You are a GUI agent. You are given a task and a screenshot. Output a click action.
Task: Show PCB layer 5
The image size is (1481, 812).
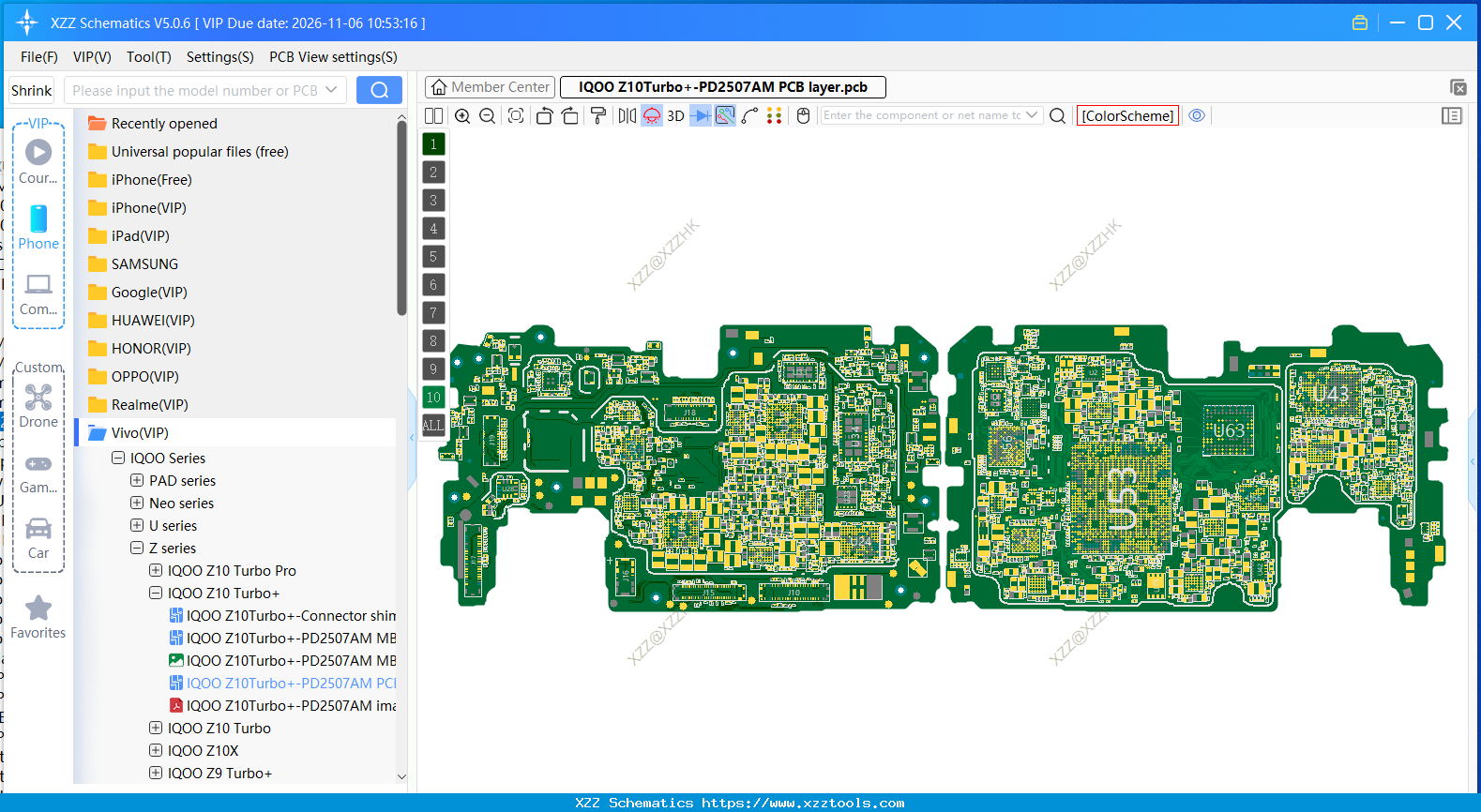click(x=433, y=256)
